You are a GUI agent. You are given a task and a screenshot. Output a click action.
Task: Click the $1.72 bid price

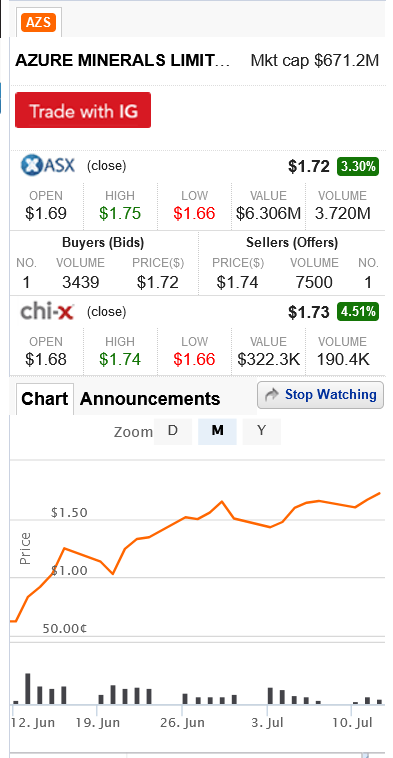click(158, 282)
